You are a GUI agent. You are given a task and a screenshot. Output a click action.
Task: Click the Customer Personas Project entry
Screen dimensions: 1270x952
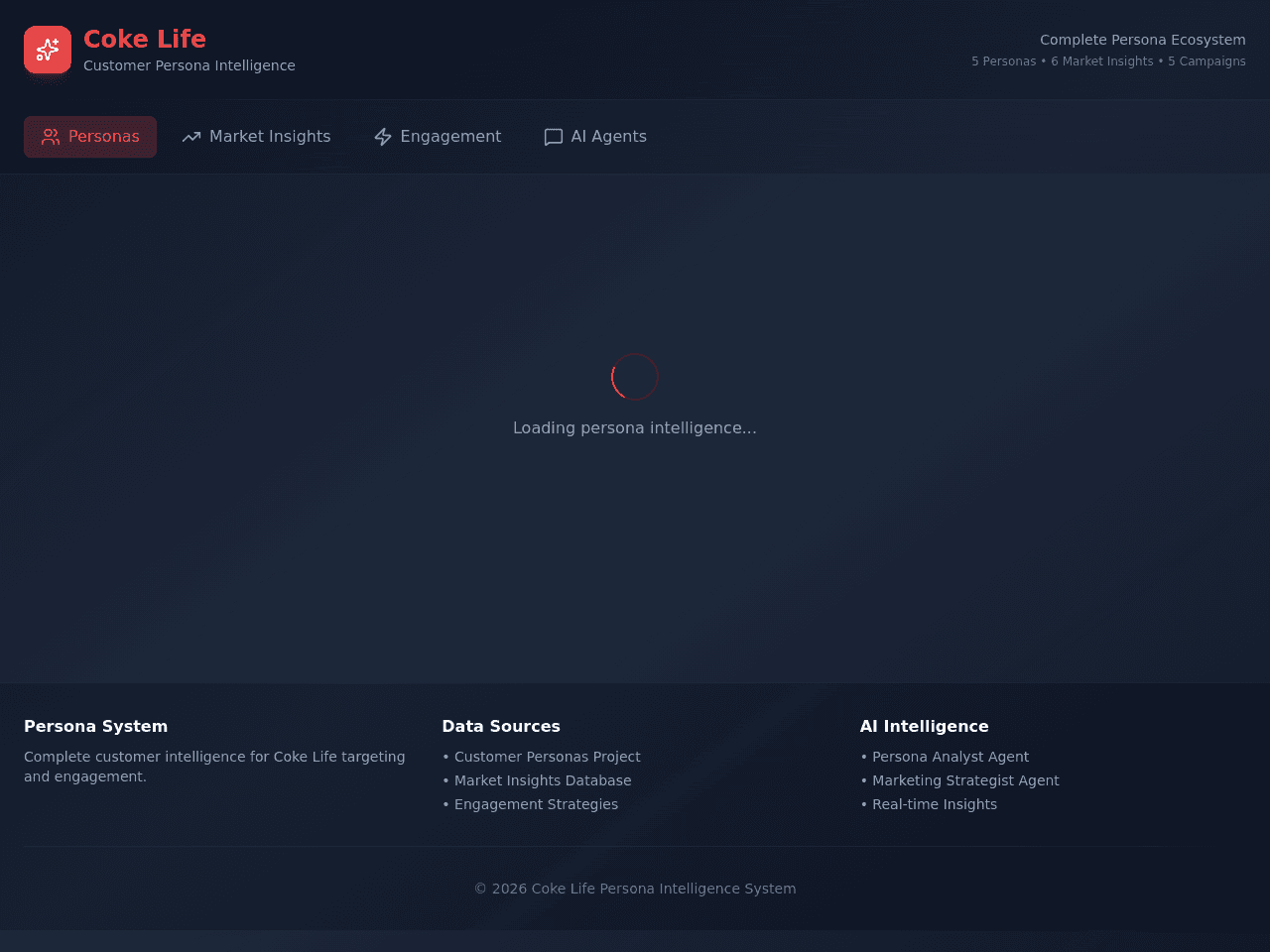coord(542,757)
